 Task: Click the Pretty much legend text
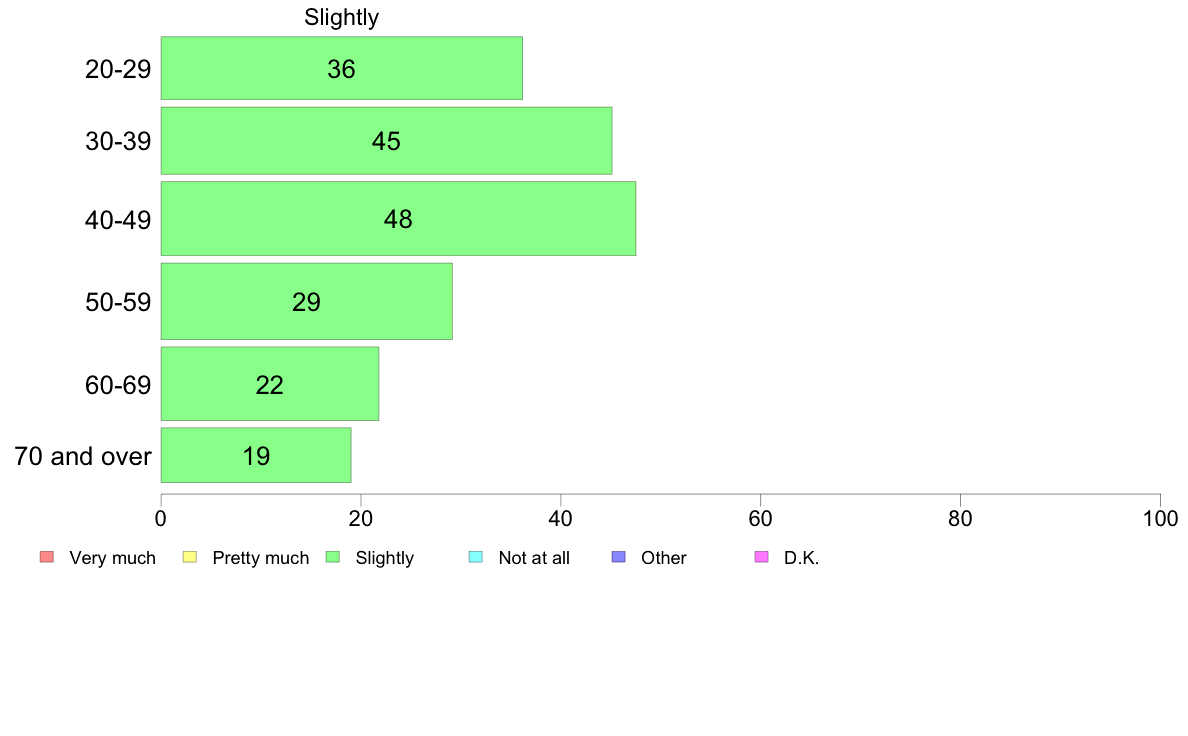click(x=261, y=558)
